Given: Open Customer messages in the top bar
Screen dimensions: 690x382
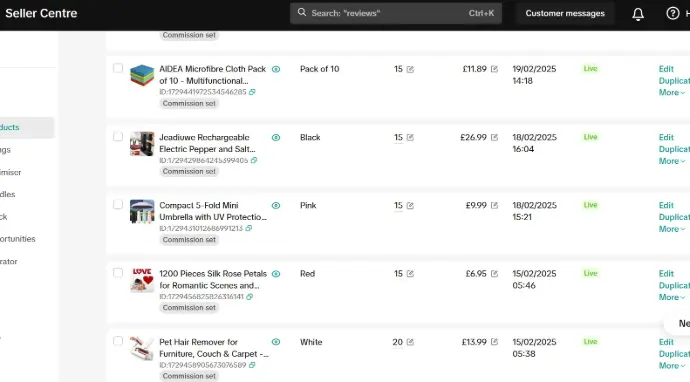Looking at the screenshot, I should pos(565,13).
